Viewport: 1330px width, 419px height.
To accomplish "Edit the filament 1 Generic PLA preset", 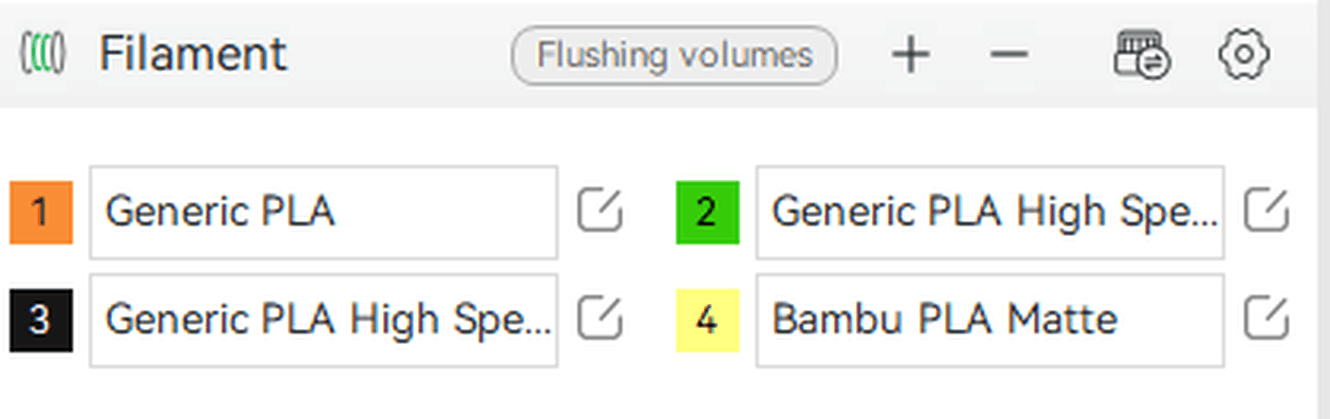I will point(599,211).
